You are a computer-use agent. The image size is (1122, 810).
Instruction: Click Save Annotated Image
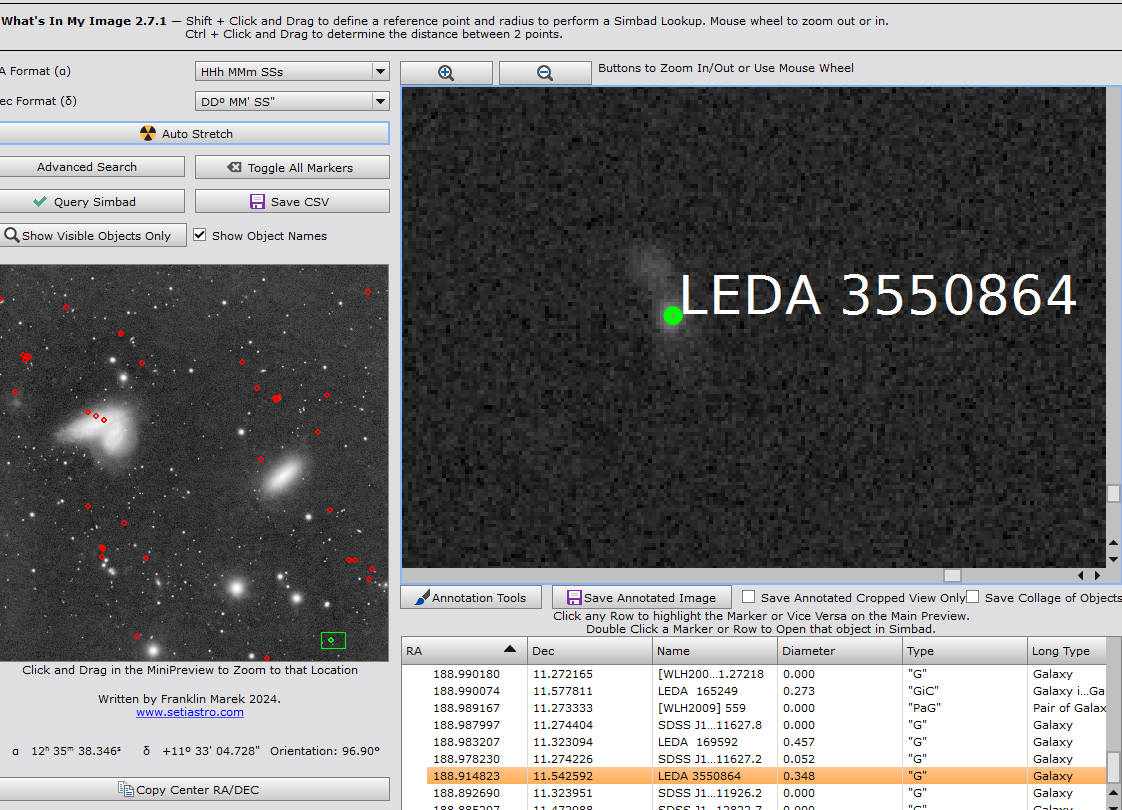[641, 597]
